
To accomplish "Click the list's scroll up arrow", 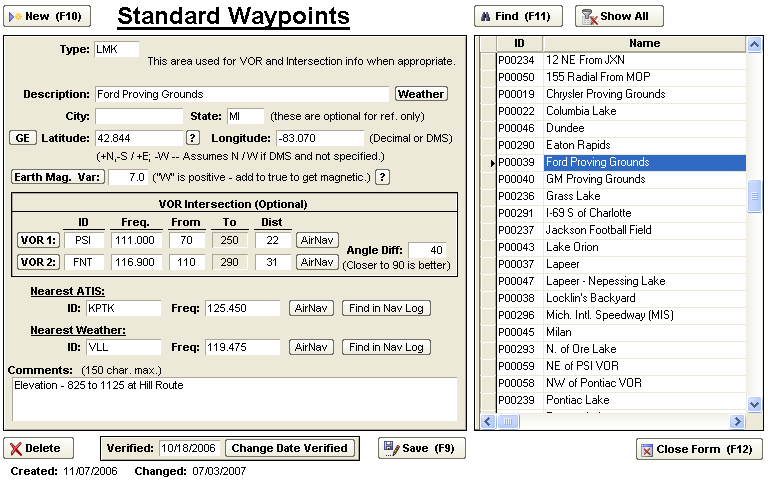I will 754,45.
